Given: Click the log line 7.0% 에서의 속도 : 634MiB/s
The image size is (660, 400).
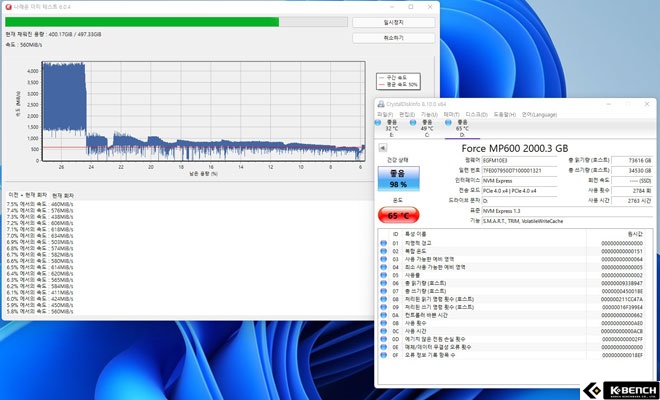Looking at the screenshot, I should tap(40, 236).
